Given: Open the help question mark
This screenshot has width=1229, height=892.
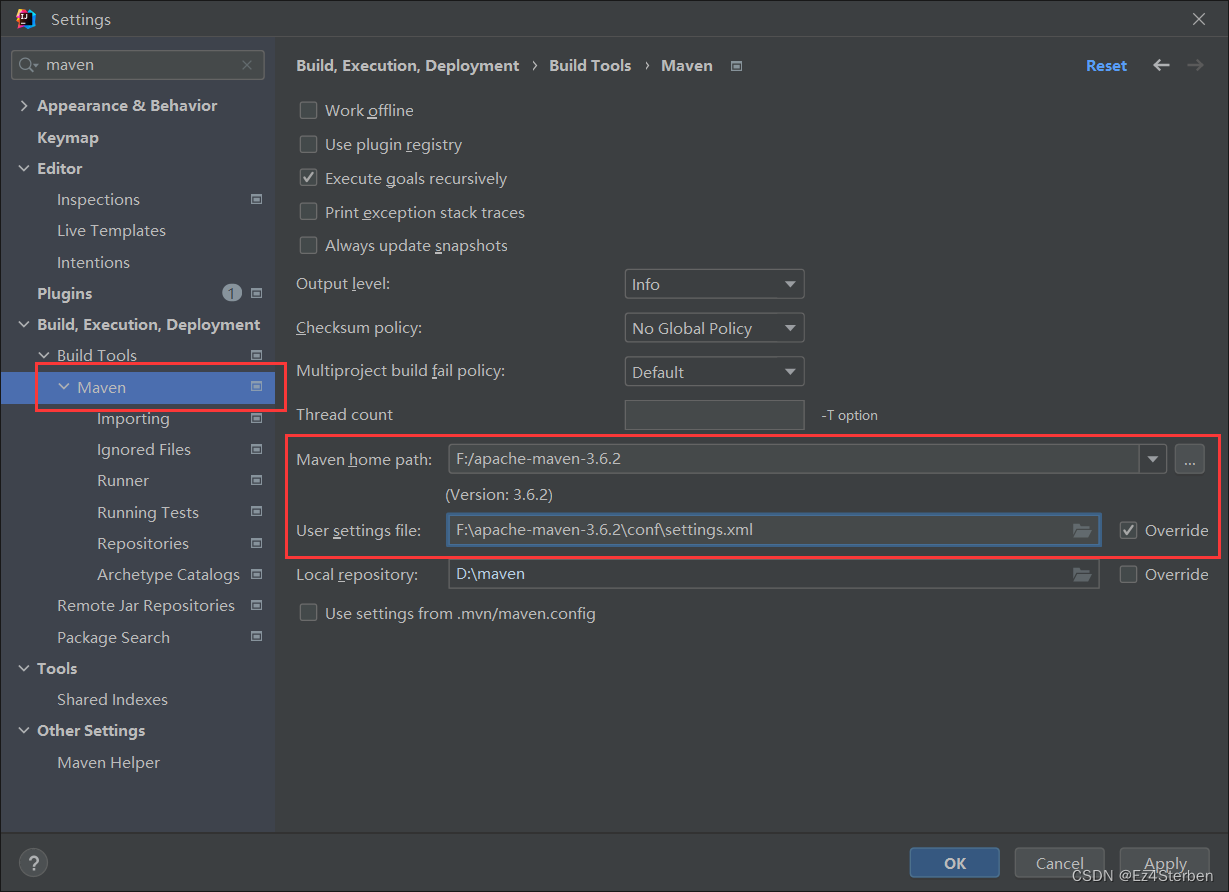Looking at the screenshot, I should 33,862.
